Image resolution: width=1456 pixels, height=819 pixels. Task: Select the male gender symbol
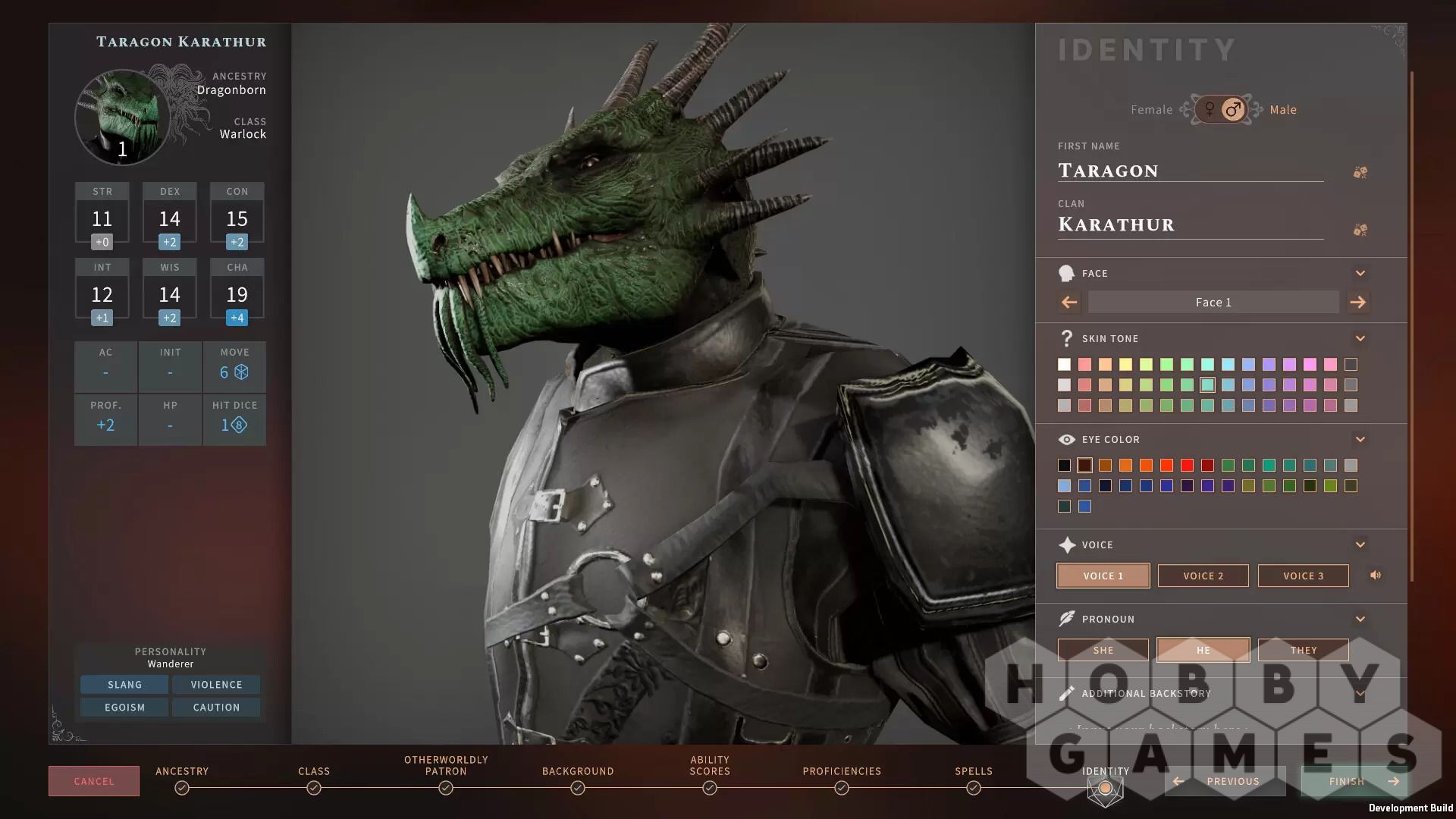pos(1234,109)
